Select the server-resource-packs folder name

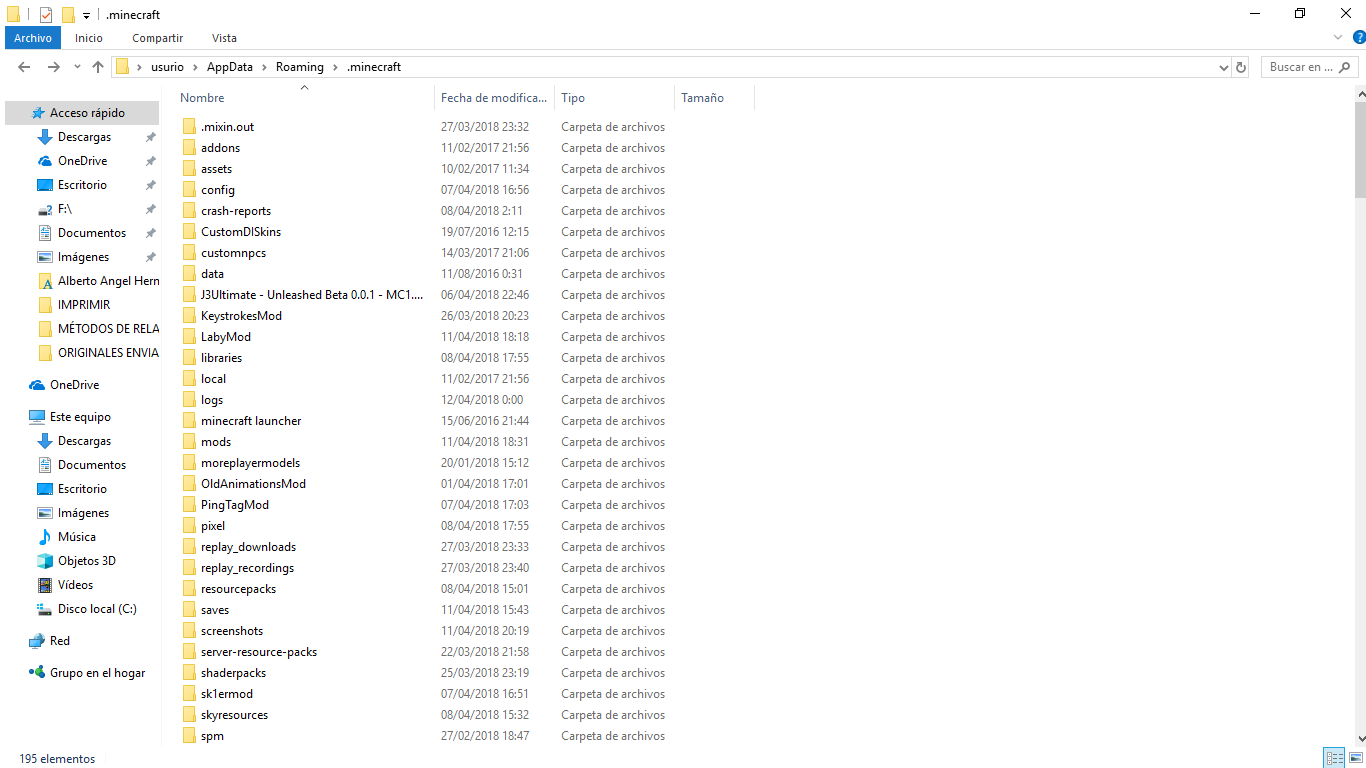pyautogui.click(x=259, y=652)
